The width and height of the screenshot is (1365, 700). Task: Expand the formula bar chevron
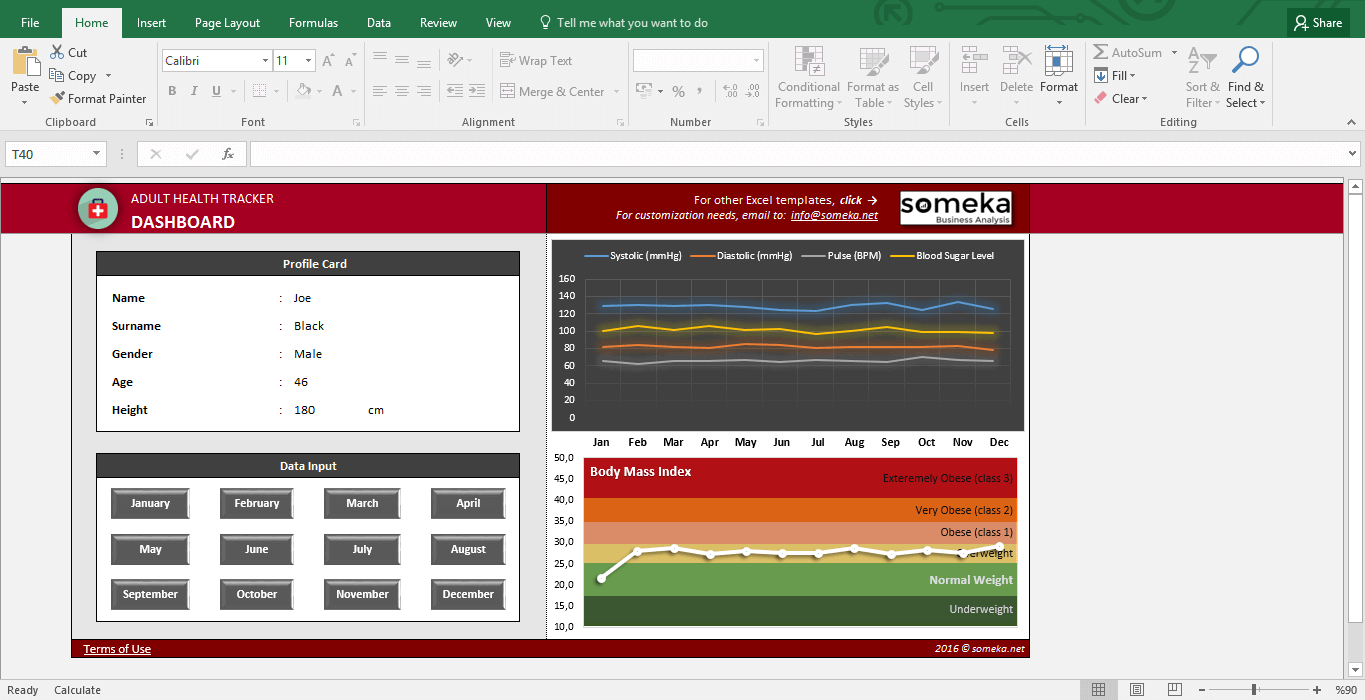[x=1353, y=154]
